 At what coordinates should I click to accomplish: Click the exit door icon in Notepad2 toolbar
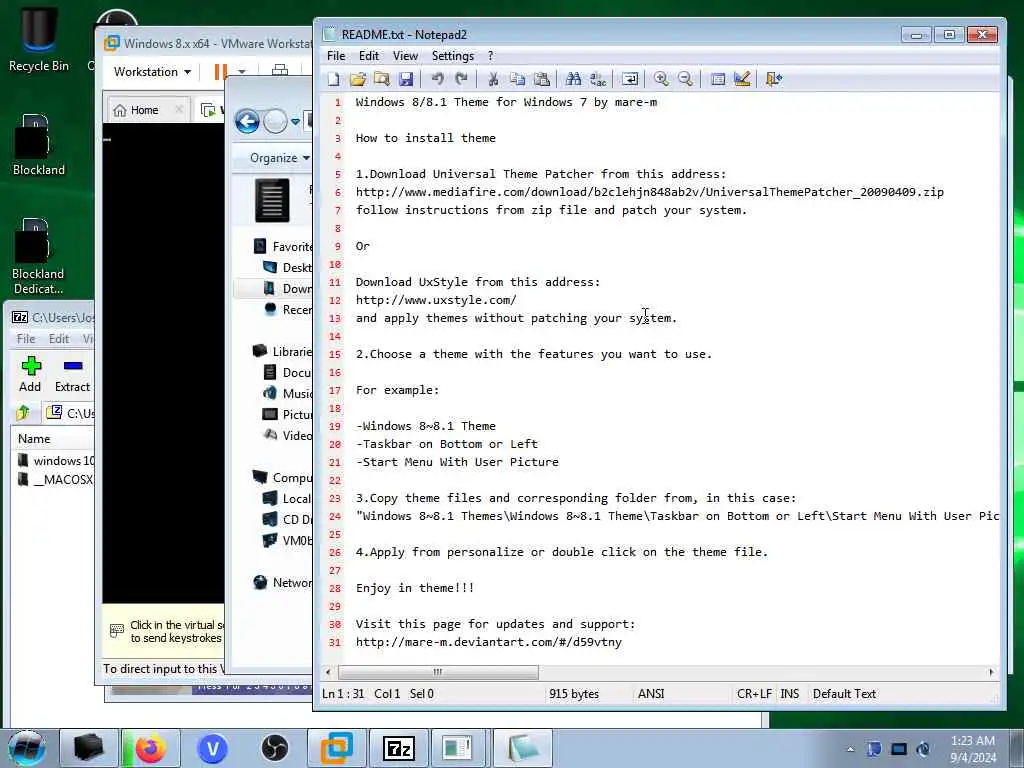tap(774, 79)
